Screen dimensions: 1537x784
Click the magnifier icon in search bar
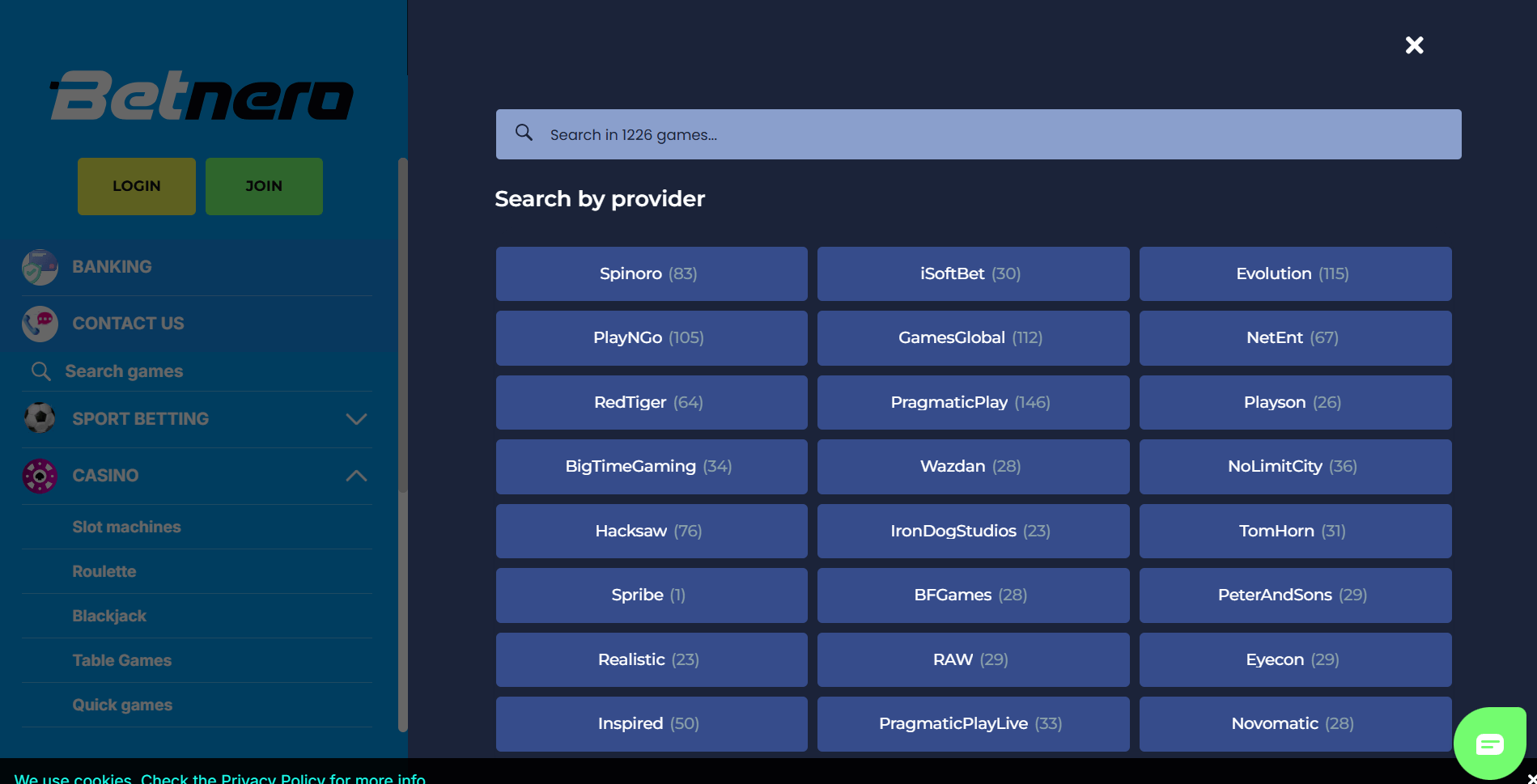pyautogui.click(x=524, y=133)
